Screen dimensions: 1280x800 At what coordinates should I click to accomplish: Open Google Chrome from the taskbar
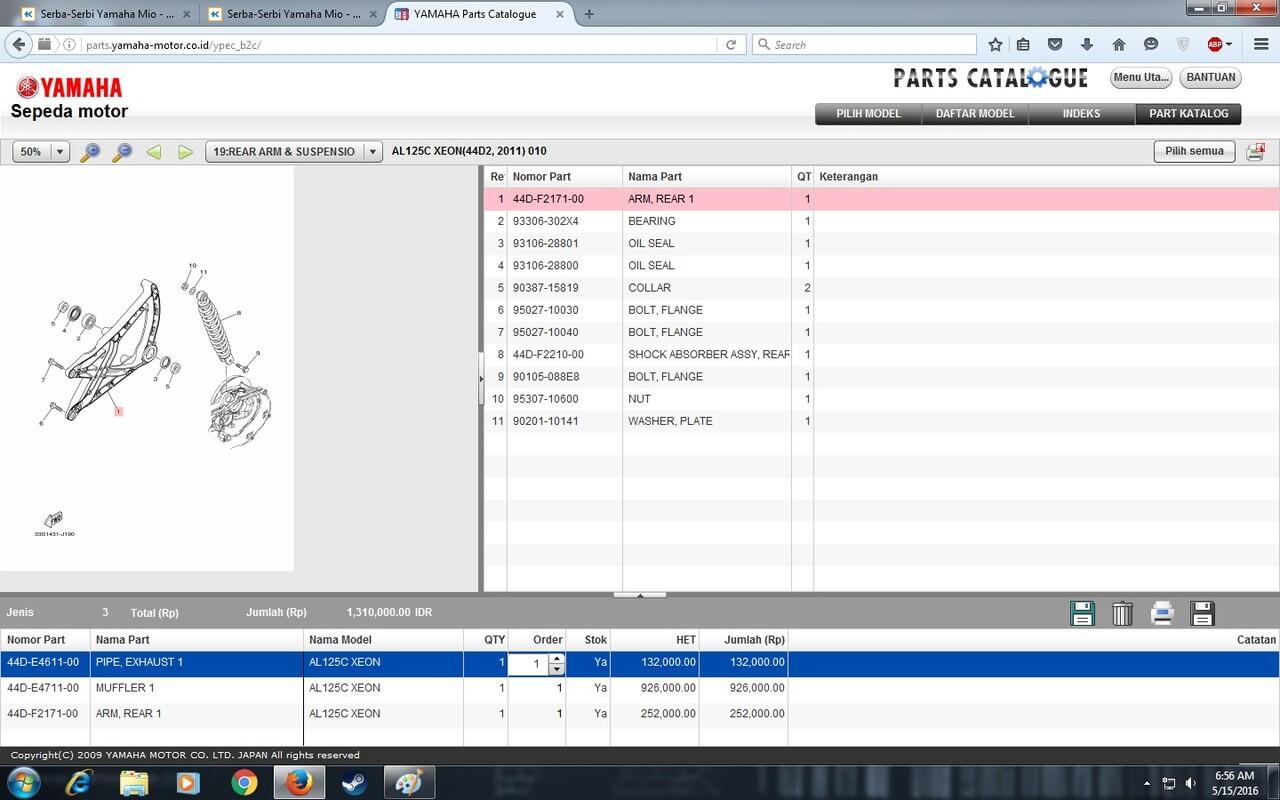243,782
